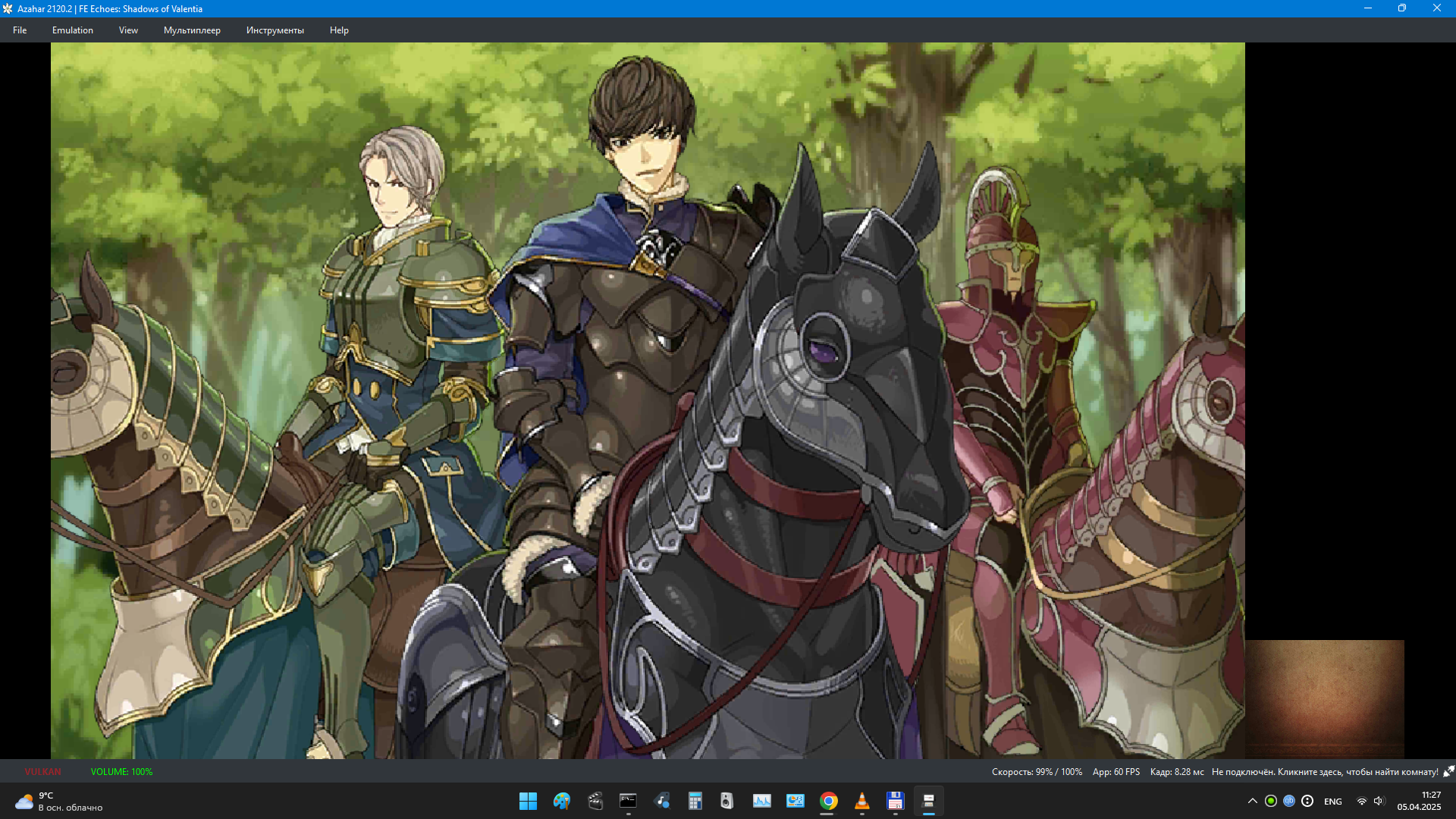Click the green circle tray icon
The width and height of the screenshot is (1456, 819).
pos(1271,801)
